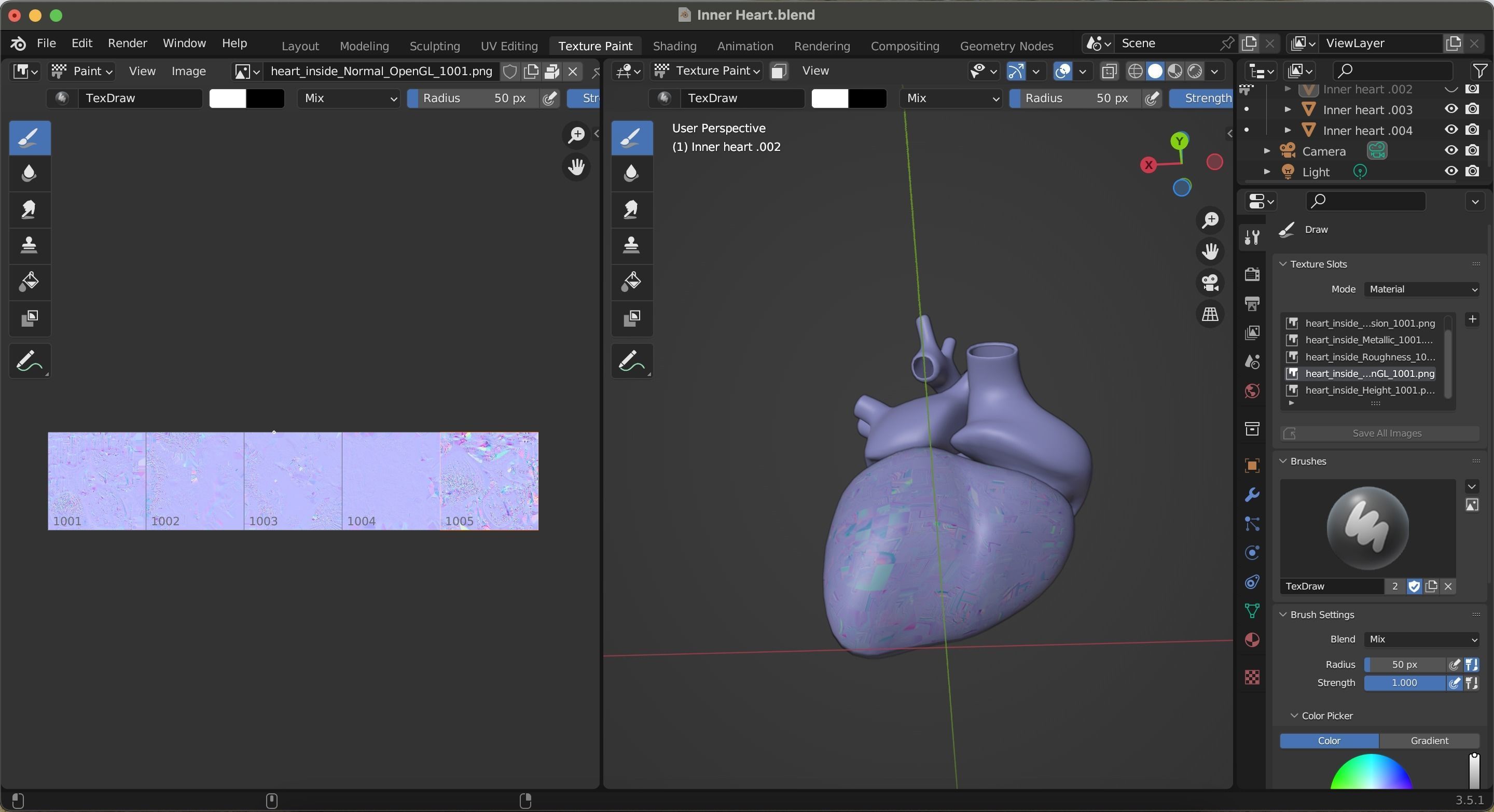Select Fill tool in 3D viewport
The height and width of the screenshot is (812, 1494).
pos(632,282)
